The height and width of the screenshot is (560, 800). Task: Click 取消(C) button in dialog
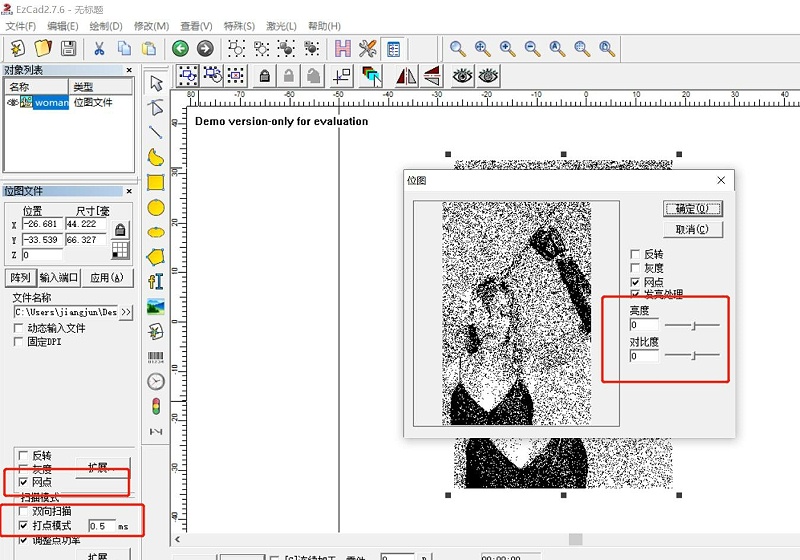tap(692, 229)
